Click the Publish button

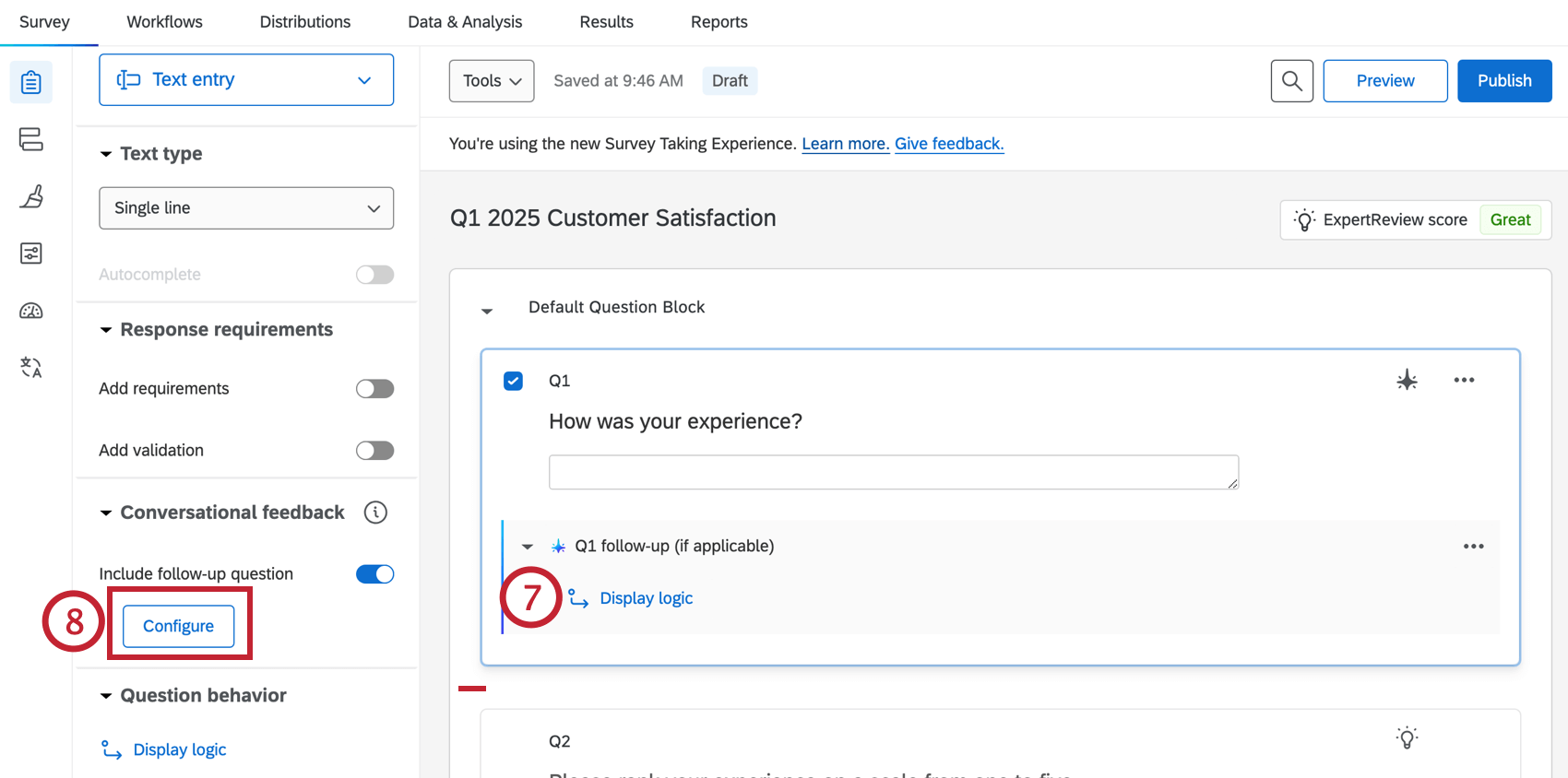(1503, 81)
